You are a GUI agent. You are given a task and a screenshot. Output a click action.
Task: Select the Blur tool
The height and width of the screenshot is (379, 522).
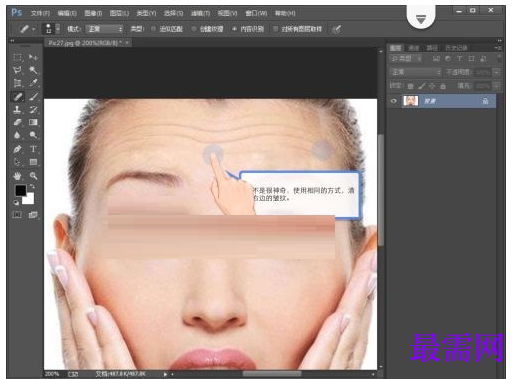coord(18,135)
